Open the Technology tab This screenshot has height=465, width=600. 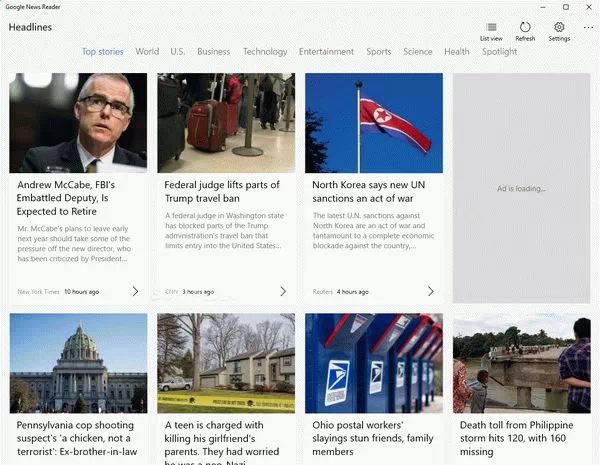point(265,52)
